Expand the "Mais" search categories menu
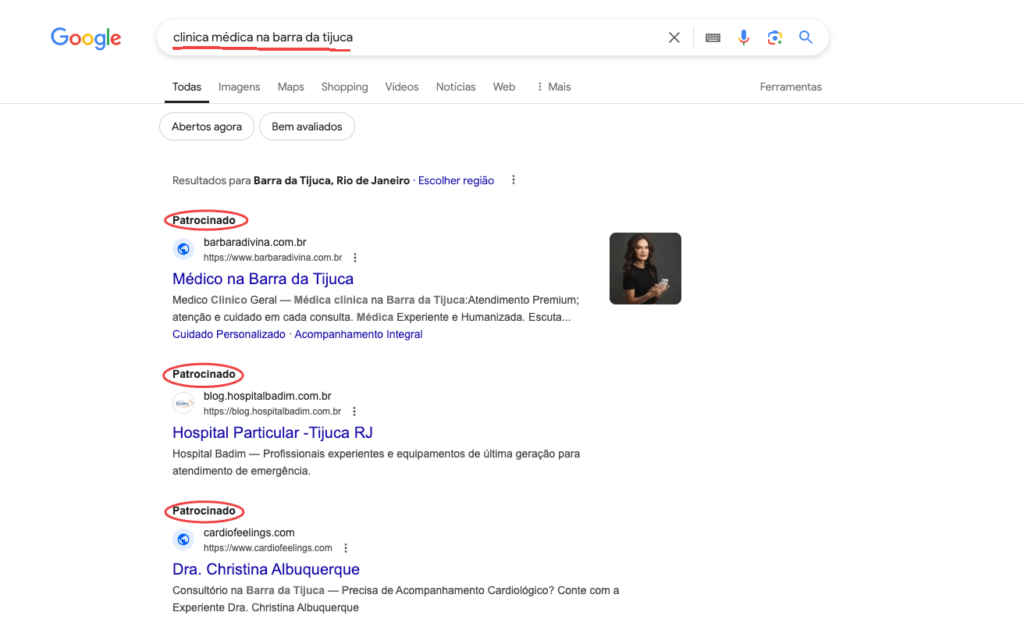The height and width of the screenshot is (630, 1024). click(x=554, y=87)
